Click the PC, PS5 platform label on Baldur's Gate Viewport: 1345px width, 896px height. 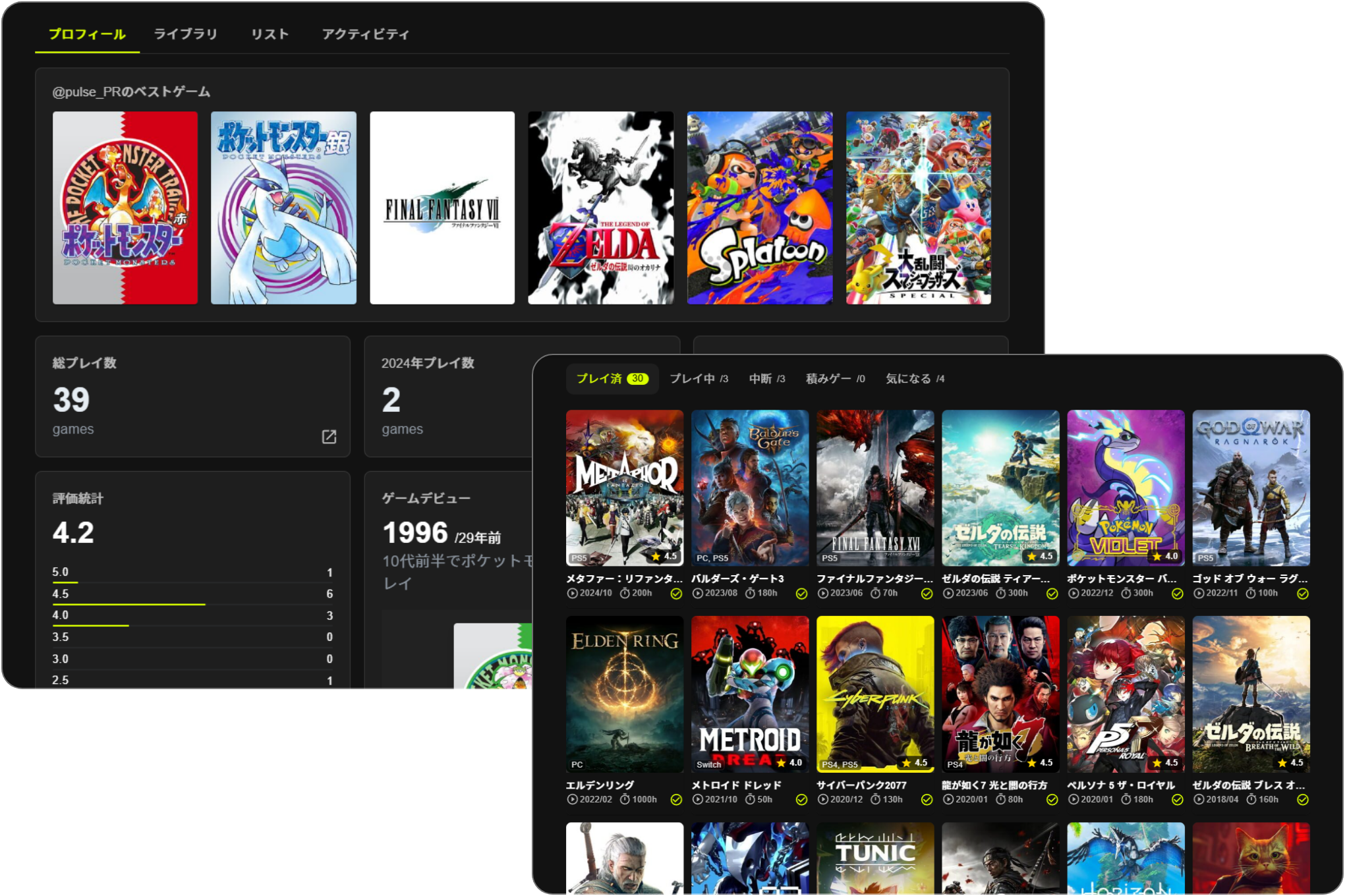712,558
